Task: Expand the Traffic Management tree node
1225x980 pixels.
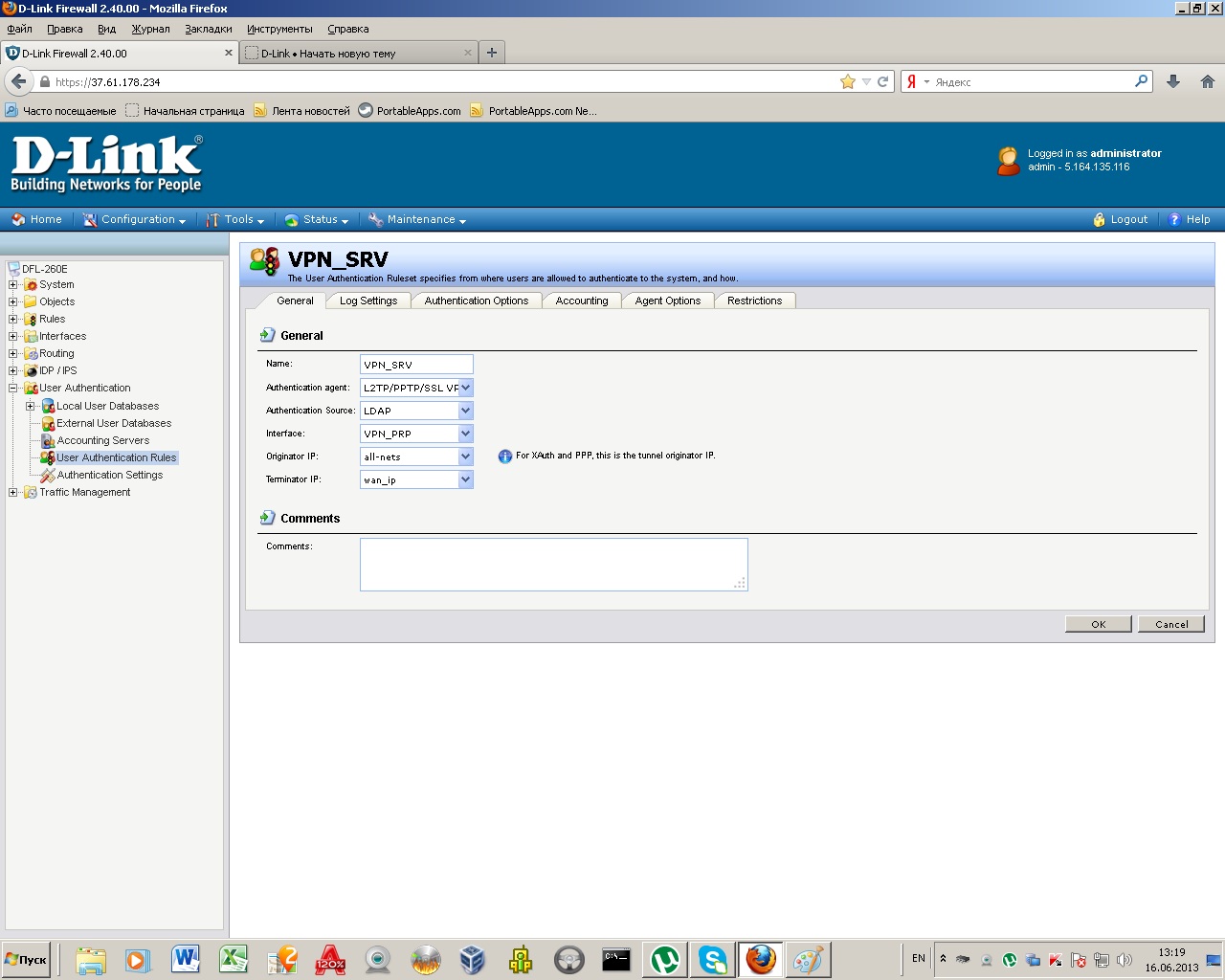Action: click(x=13, y=493)
